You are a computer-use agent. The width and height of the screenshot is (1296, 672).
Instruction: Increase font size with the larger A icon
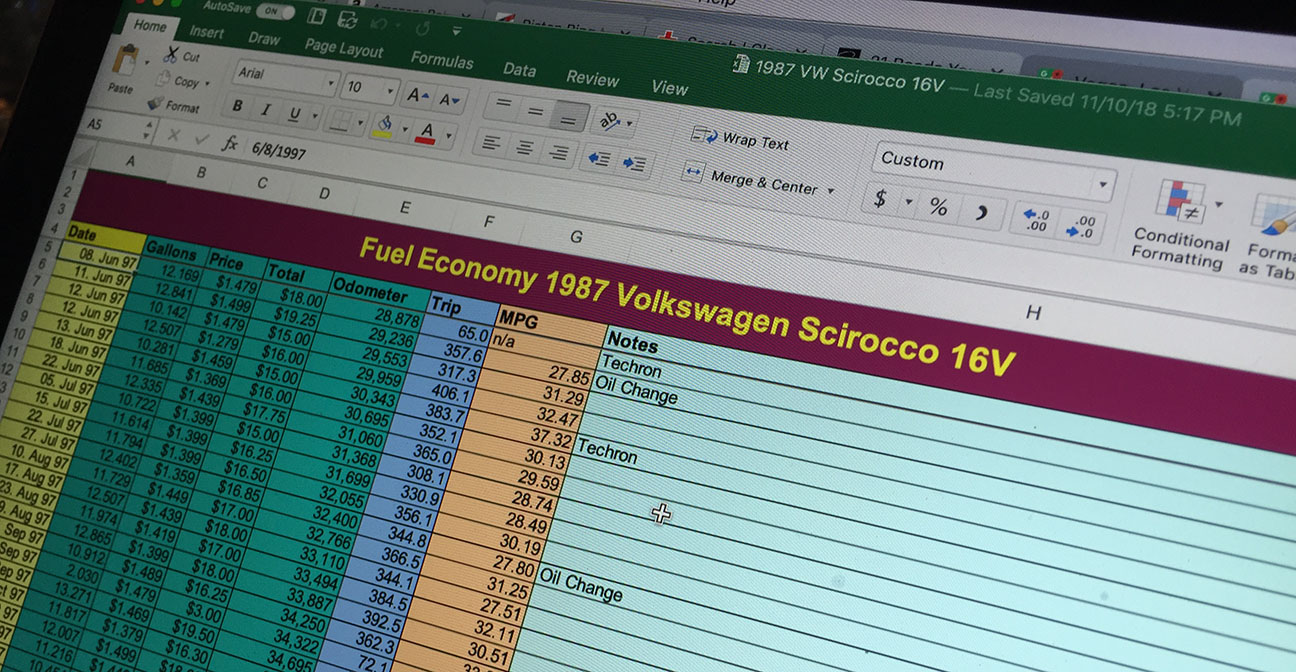click(x=415, y=96)
